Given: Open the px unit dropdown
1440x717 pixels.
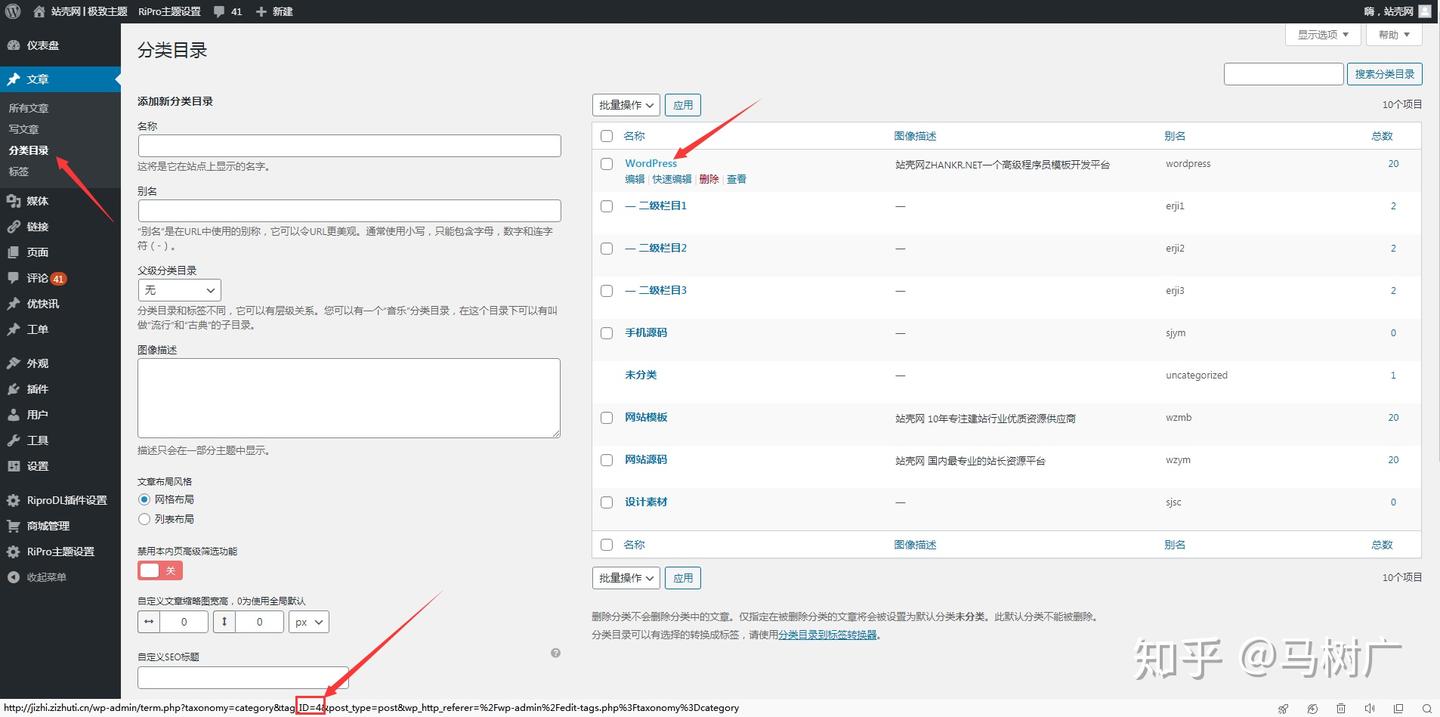Looking at the screenshot, I should pos(308,622).
